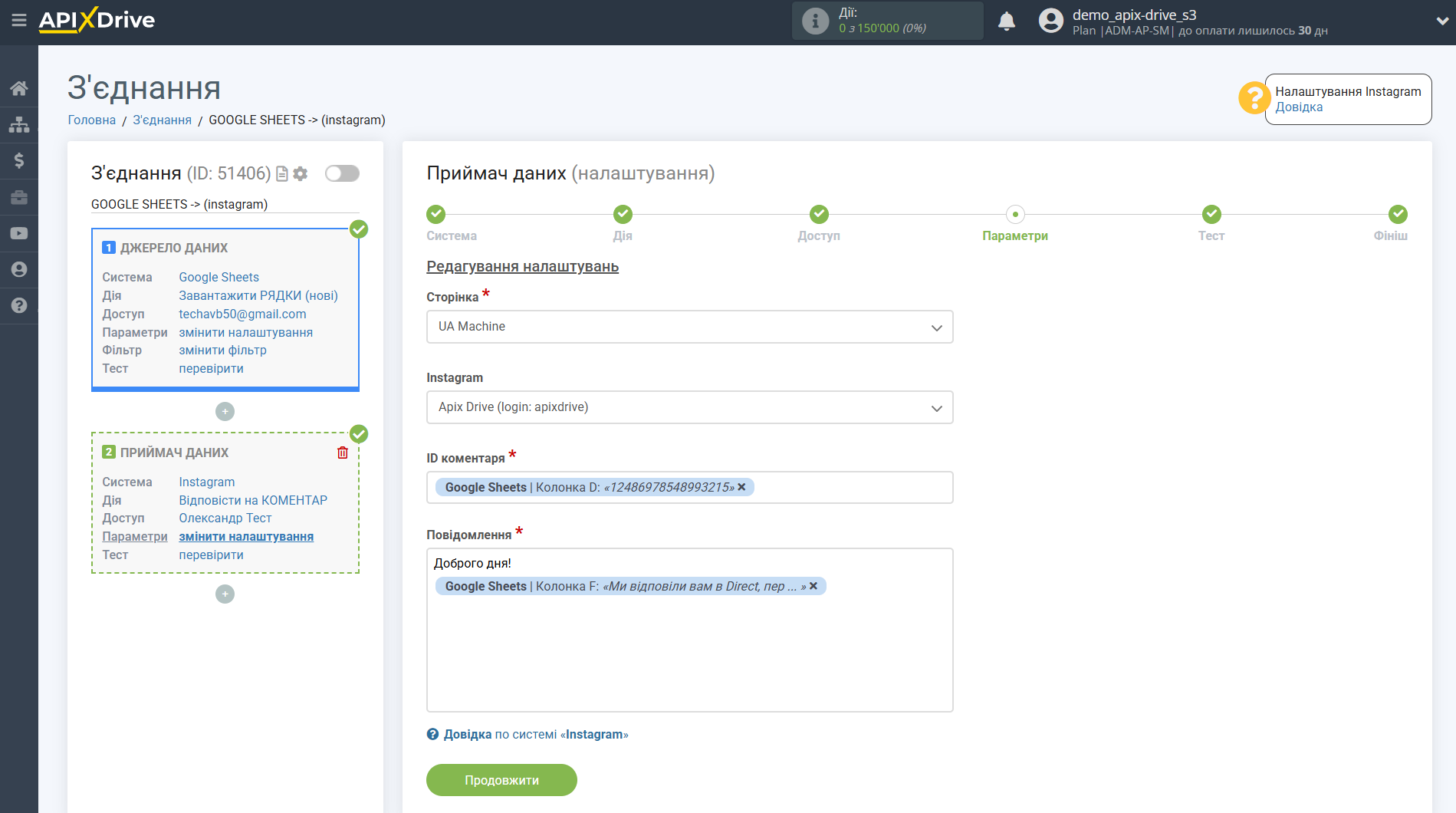Click the ПРИЙМАЧ ДАНИХ block header

pyautogui.click(x=174, y=453)
